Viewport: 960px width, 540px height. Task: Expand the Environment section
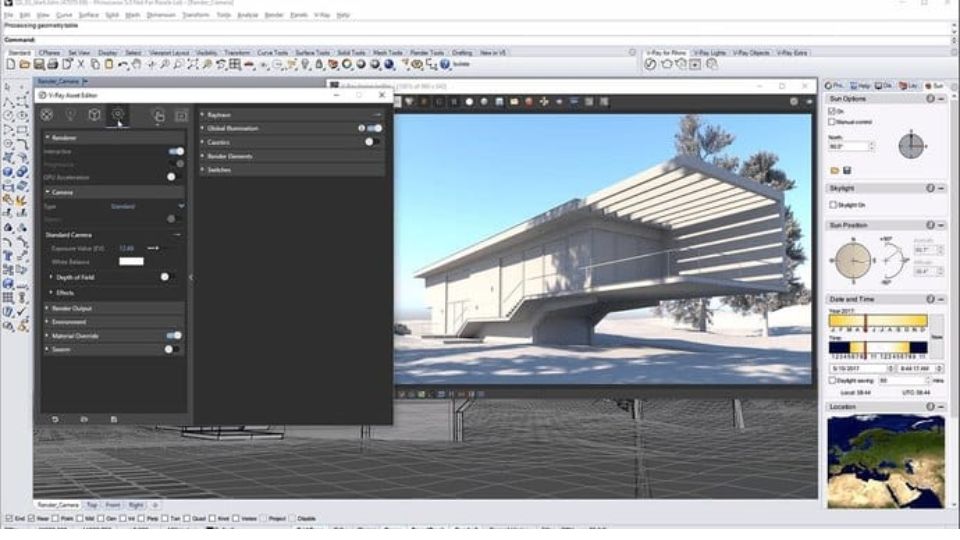113,321
